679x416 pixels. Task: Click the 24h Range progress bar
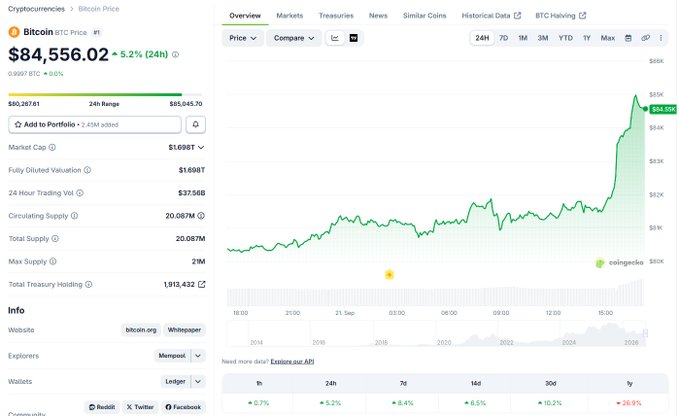pyautogui.click(x=105, y=94)
